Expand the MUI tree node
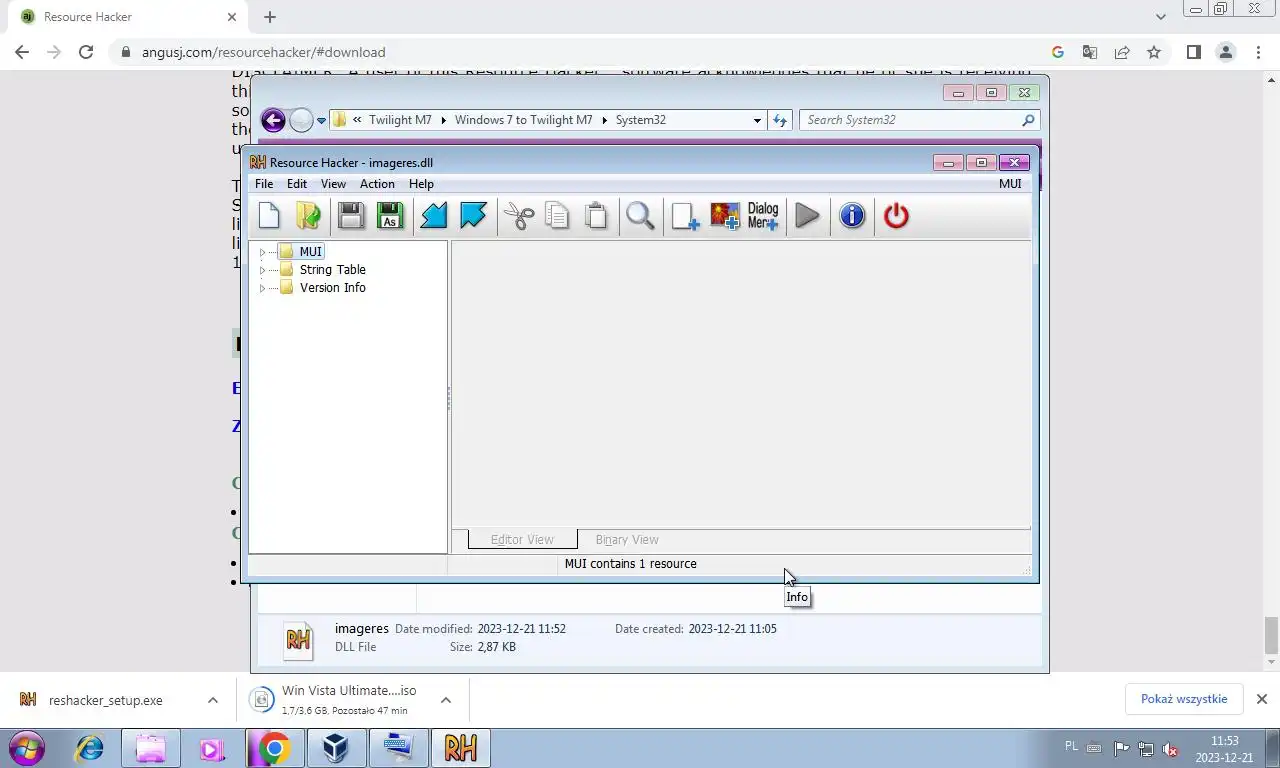Viewport: 1280px width, 768px height. pyautogui.click(x=262, y=252)
